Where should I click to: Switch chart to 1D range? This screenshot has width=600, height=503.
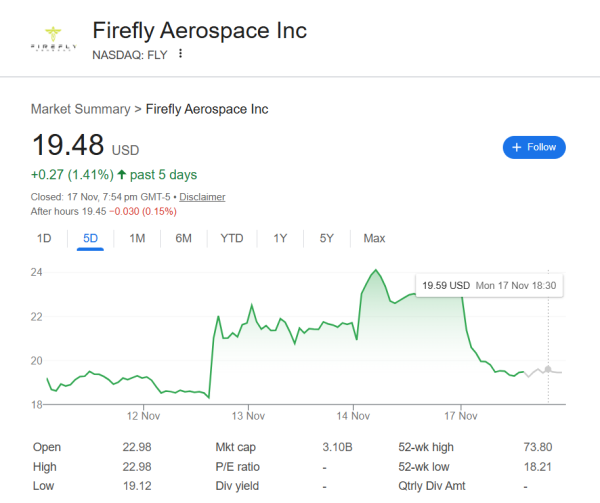[x=44, y=238]
